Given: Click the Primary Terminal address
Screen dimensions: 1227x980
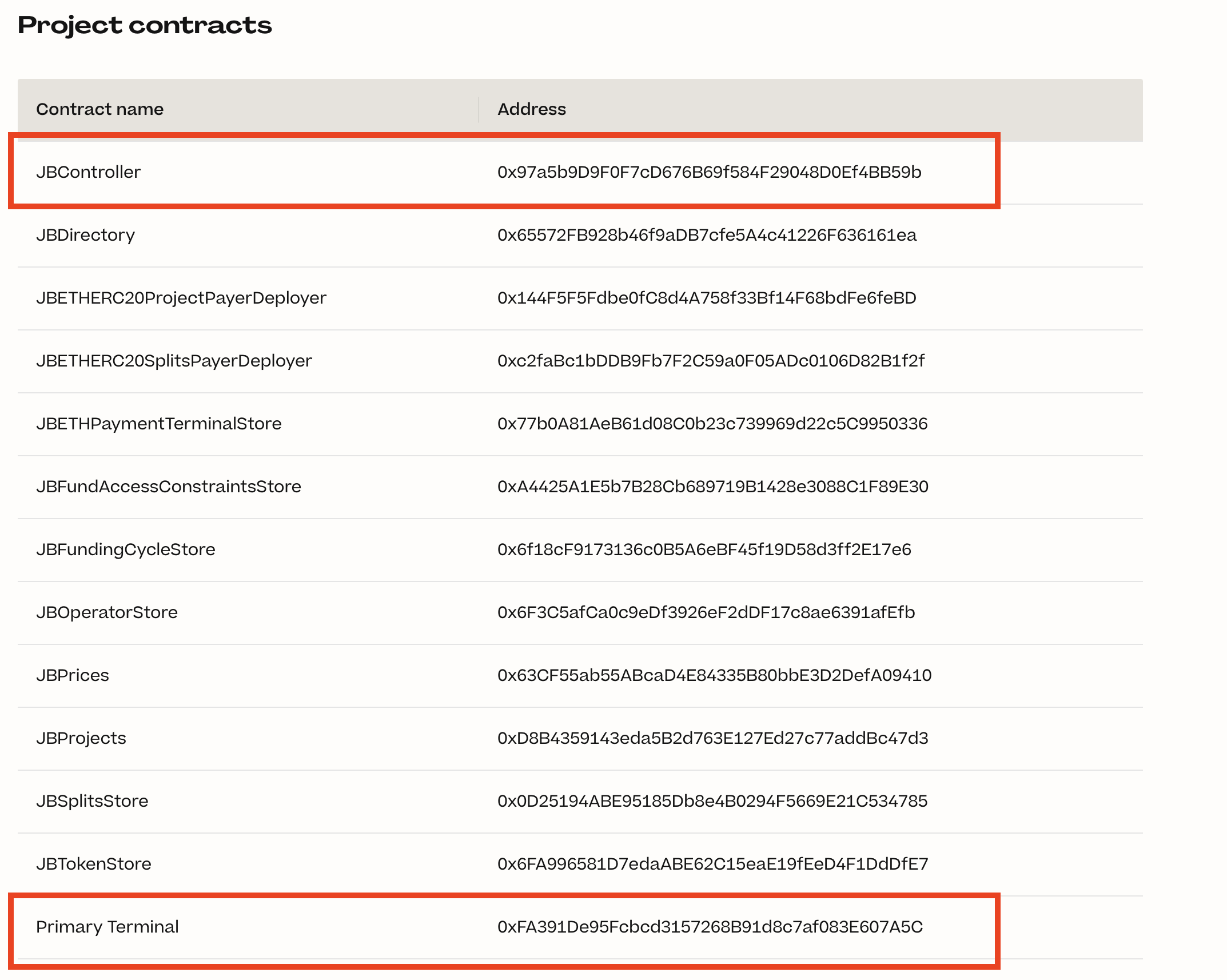Looking at the screenshot, I should (710, 927).
